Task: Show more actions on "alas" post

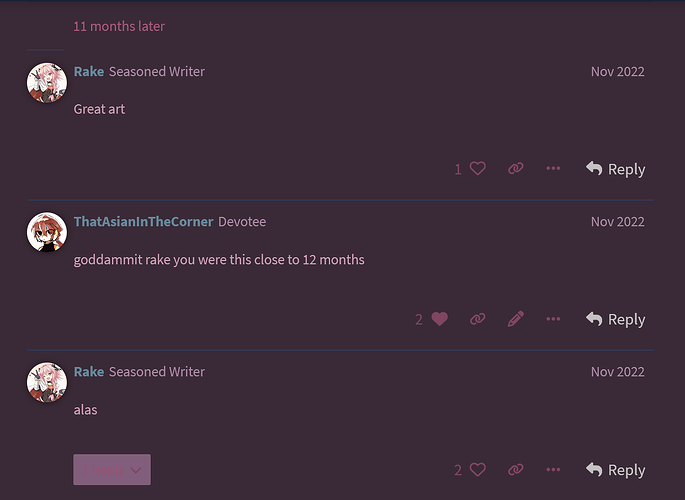Action: coord(553,470)
